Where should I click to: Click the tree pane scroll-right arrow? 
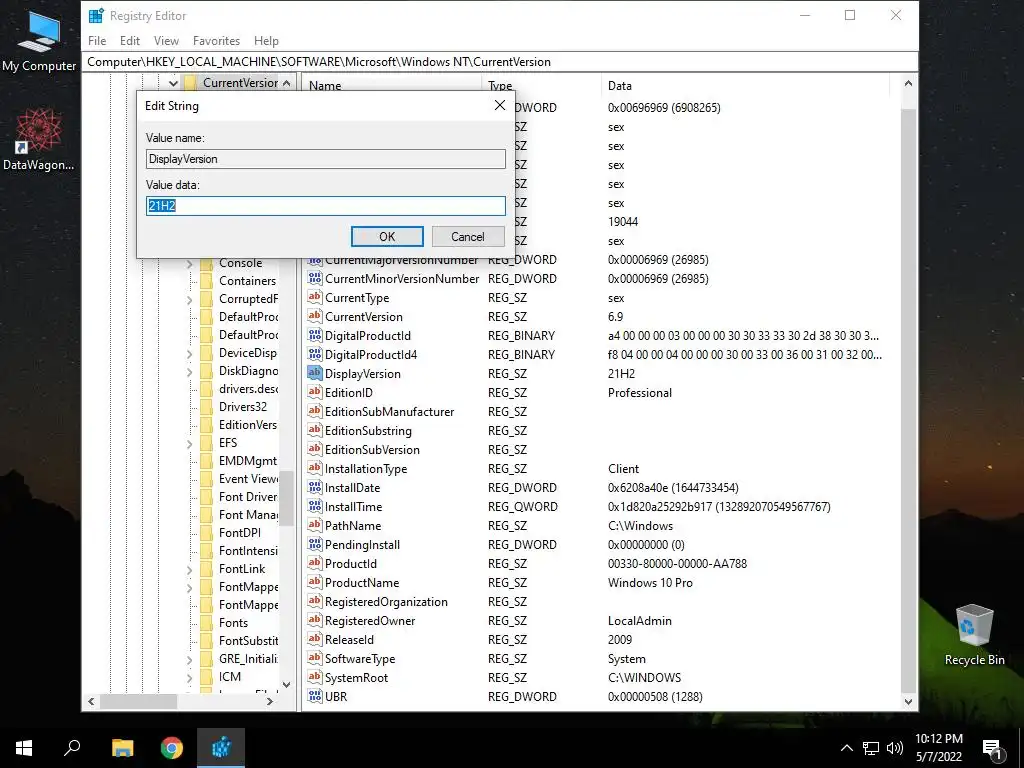270,701
